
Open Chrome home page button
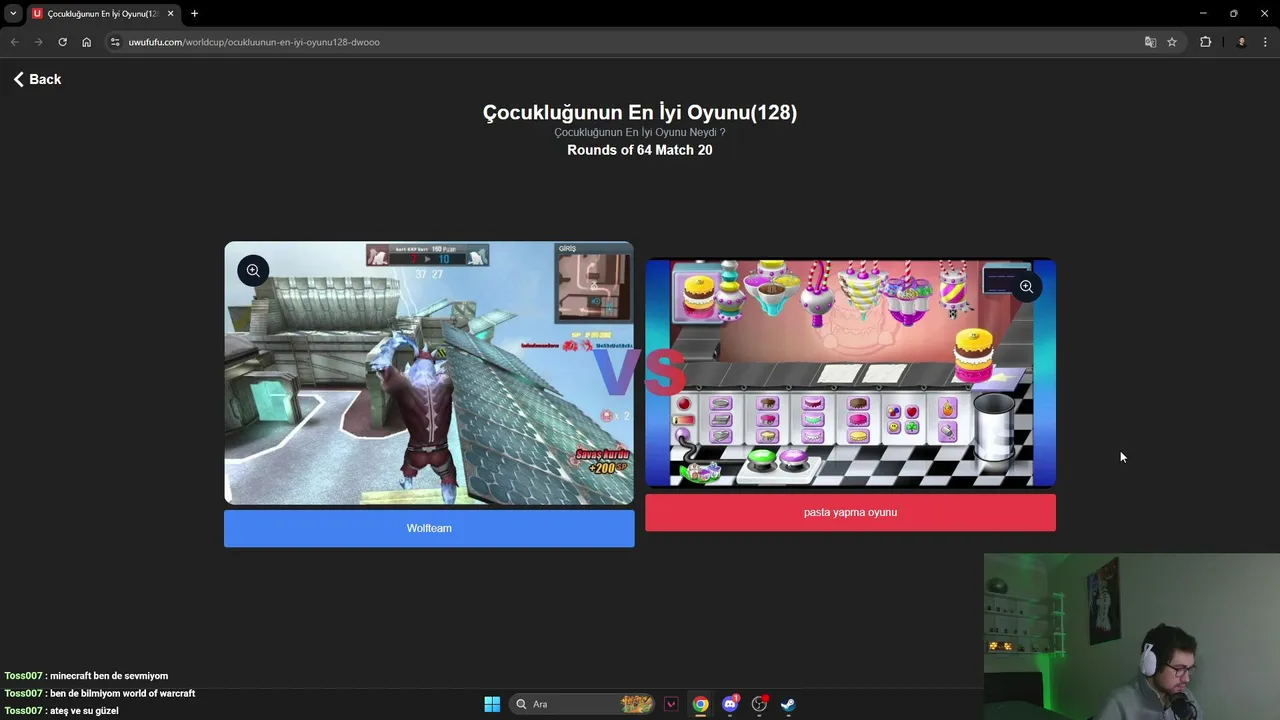click(87, 42)
